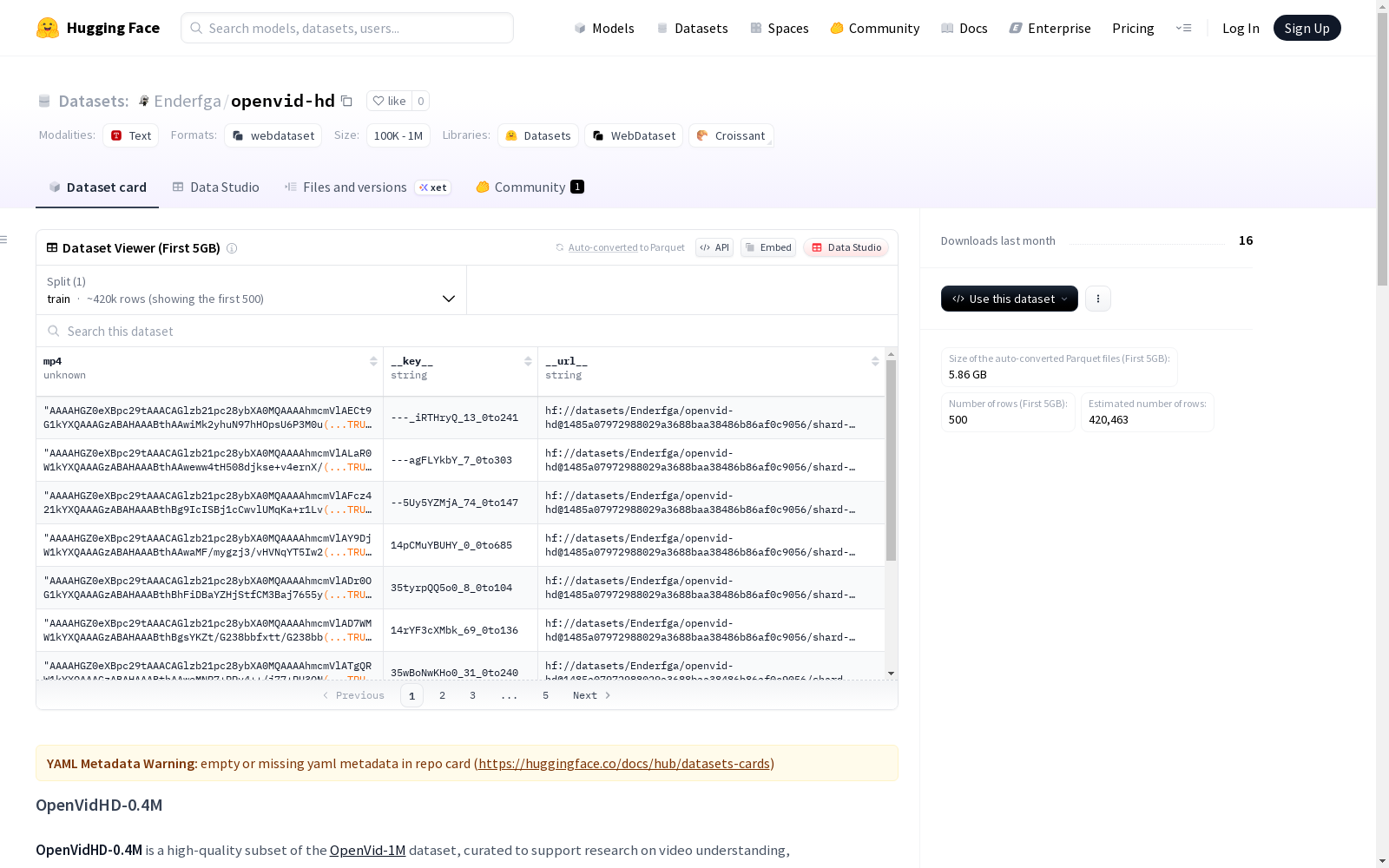Sort by the mp4 column

373,361
